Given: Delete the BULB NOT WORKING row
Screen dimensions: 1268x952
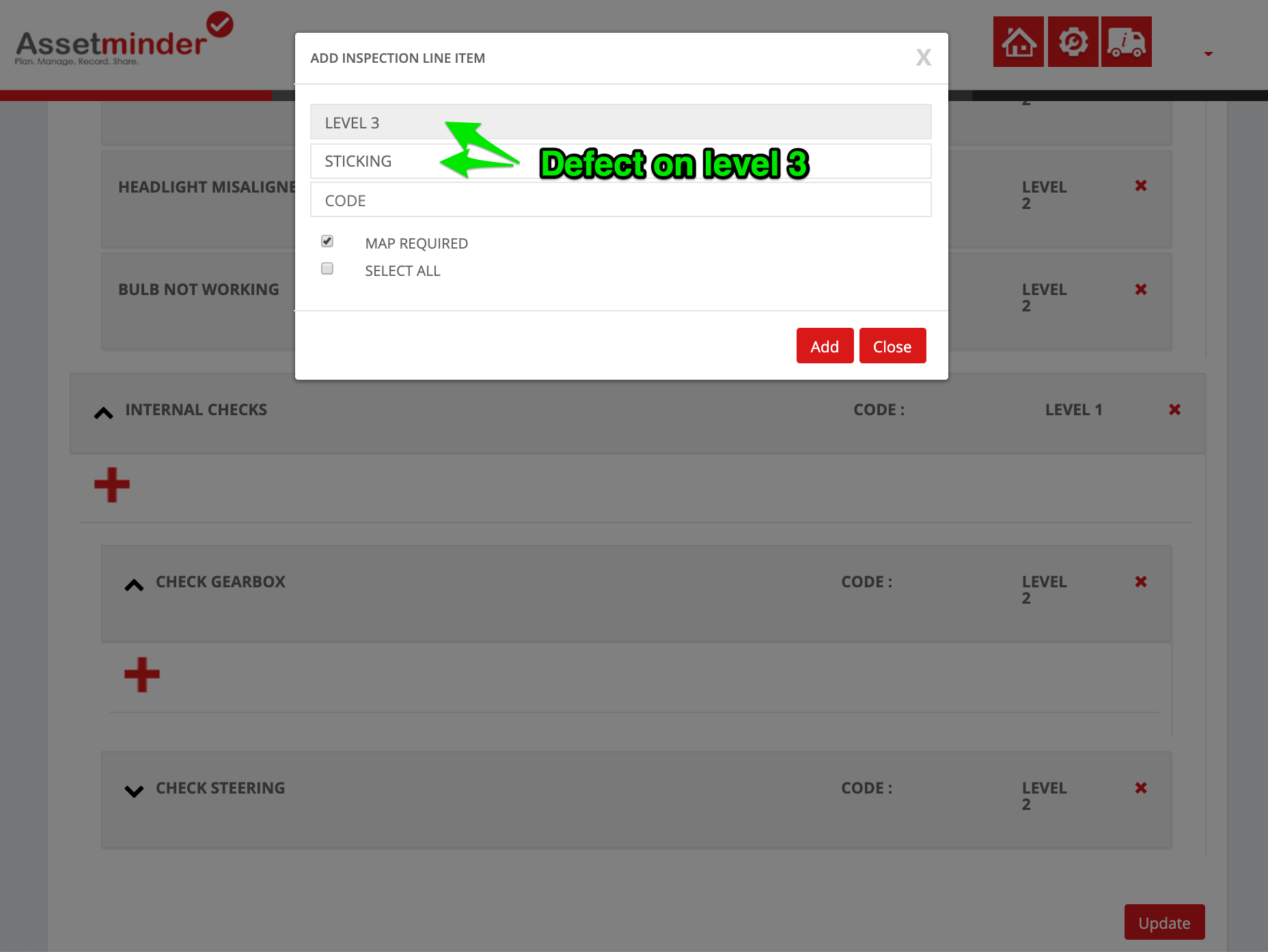Looking at the screenshot, I should (1141, 290).
